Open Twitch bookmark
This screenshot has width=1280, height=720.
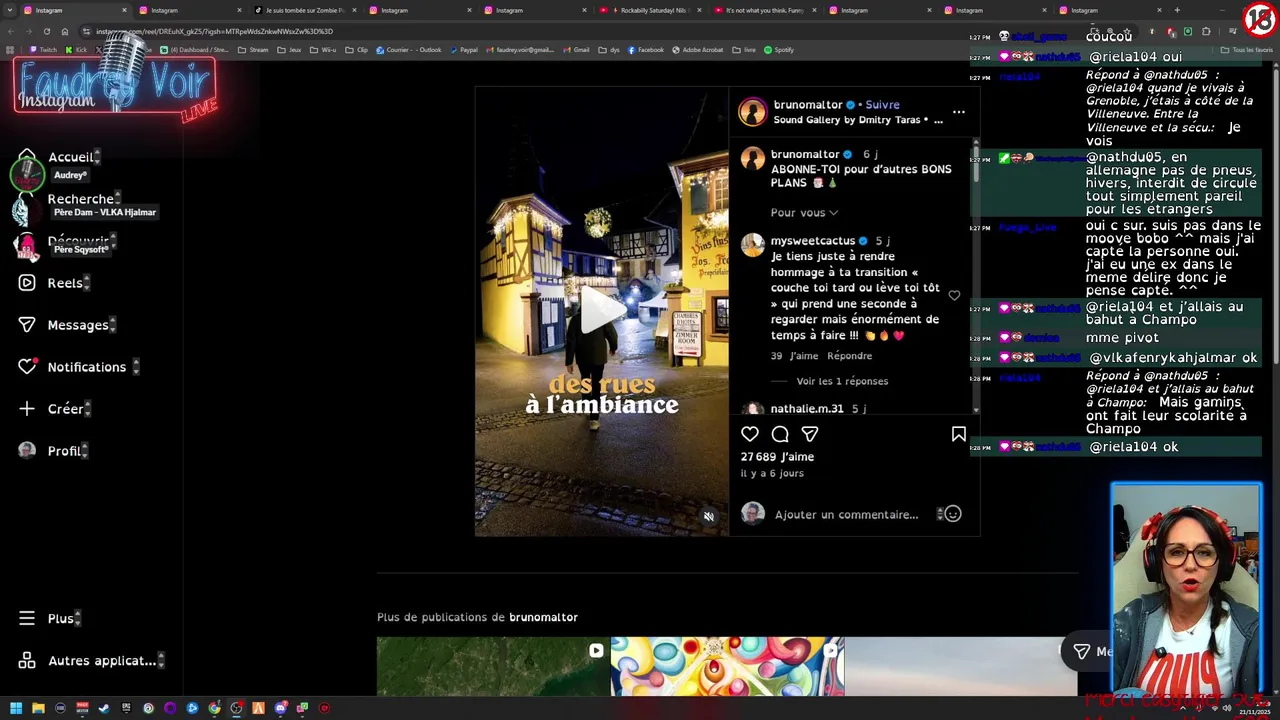[43, 50]
